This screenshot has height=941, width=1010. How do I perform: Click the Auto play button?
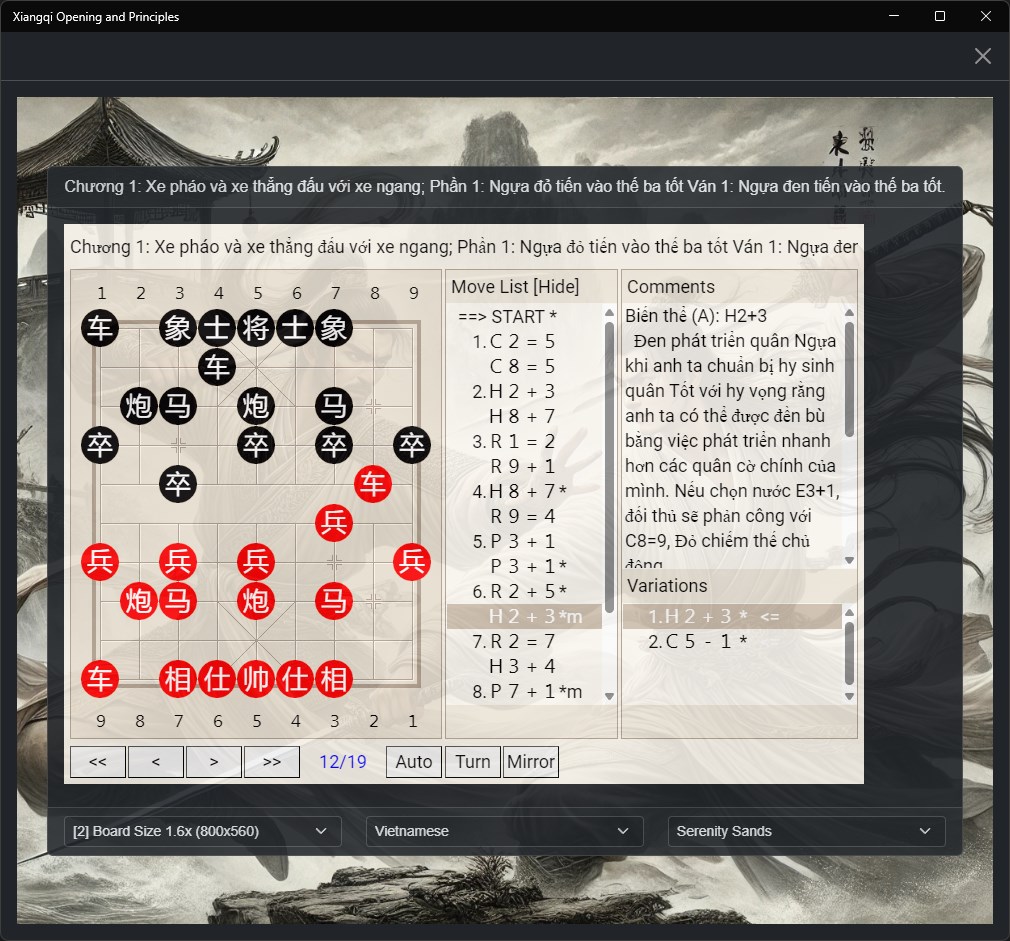[414, 762]
